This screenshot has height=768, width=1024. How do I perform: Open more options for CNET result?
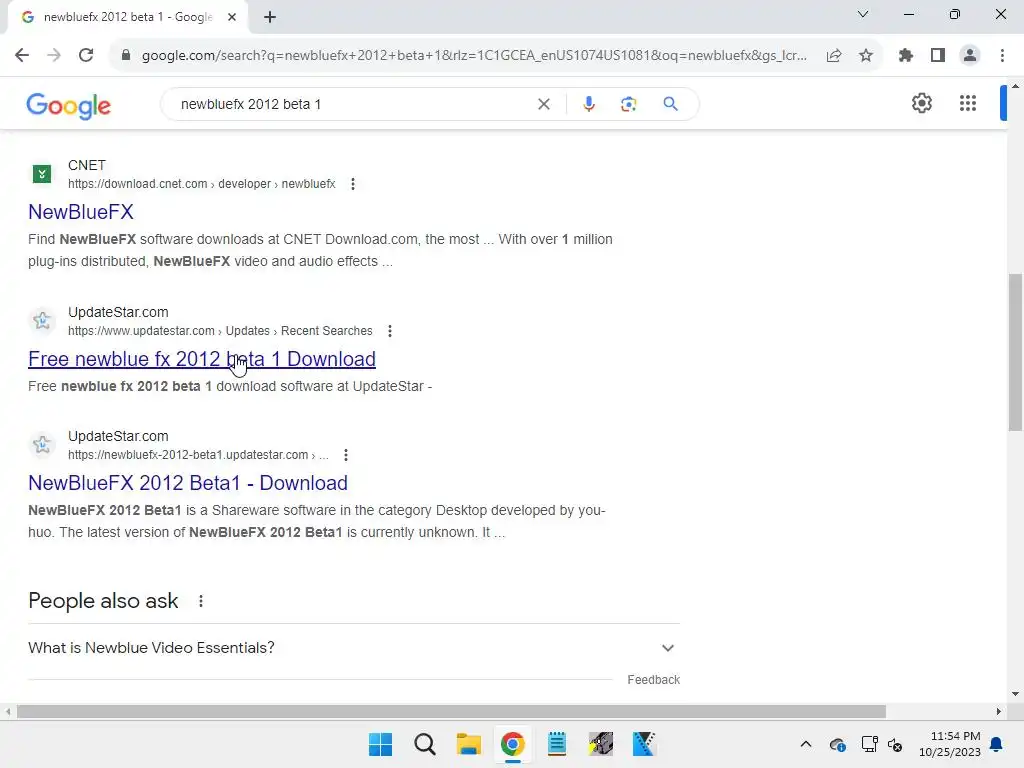coord(353,184)
